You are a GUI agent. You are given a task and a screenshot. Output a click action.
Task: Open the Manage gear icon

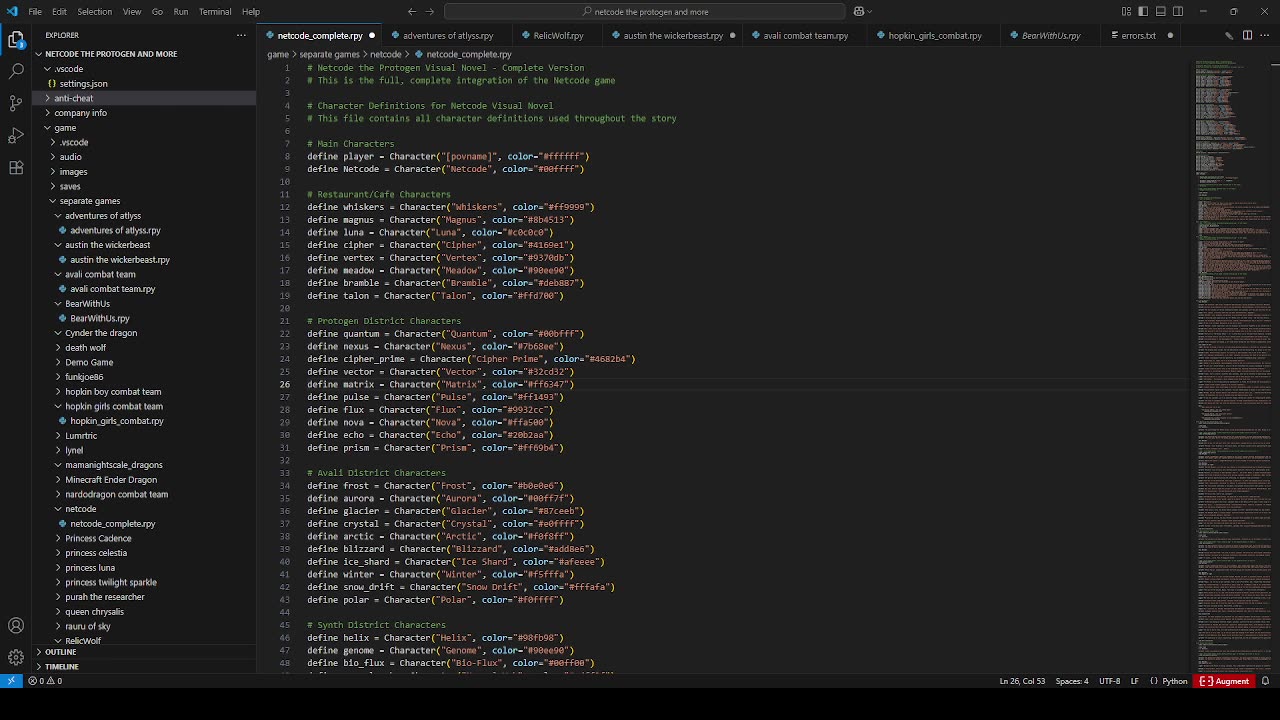pos(16,657)
